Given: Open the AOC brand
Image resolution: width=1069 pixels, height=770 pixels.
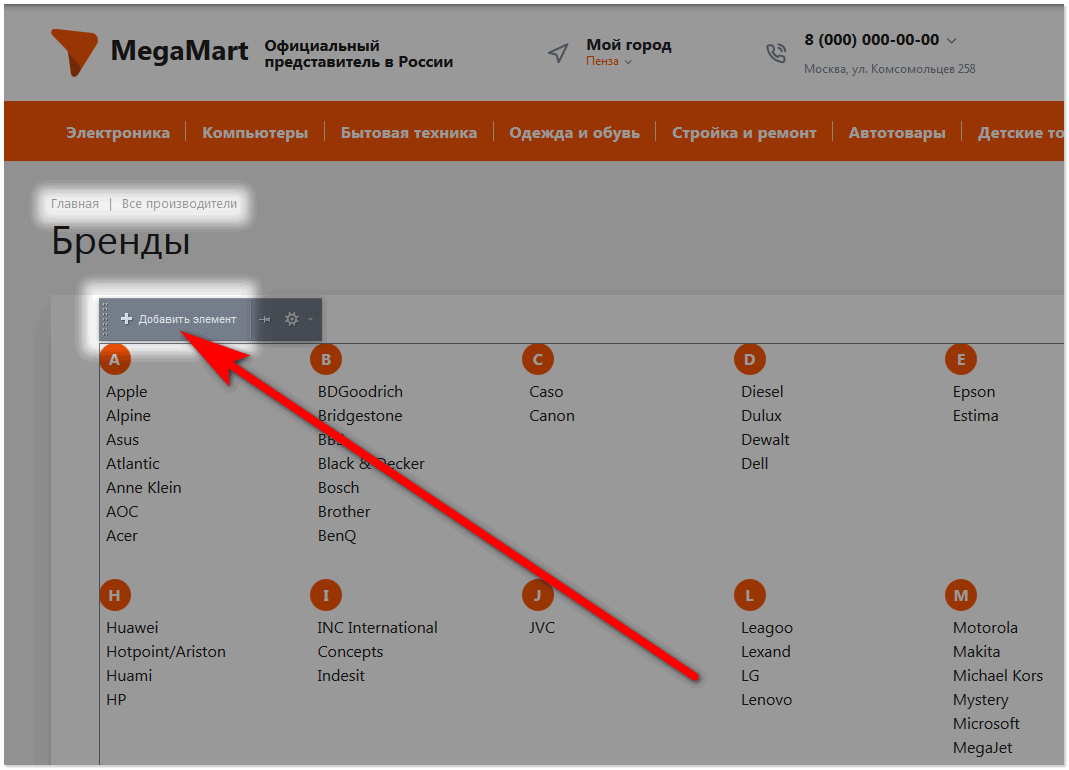Looking at the screenshot, I should [122, 511].
